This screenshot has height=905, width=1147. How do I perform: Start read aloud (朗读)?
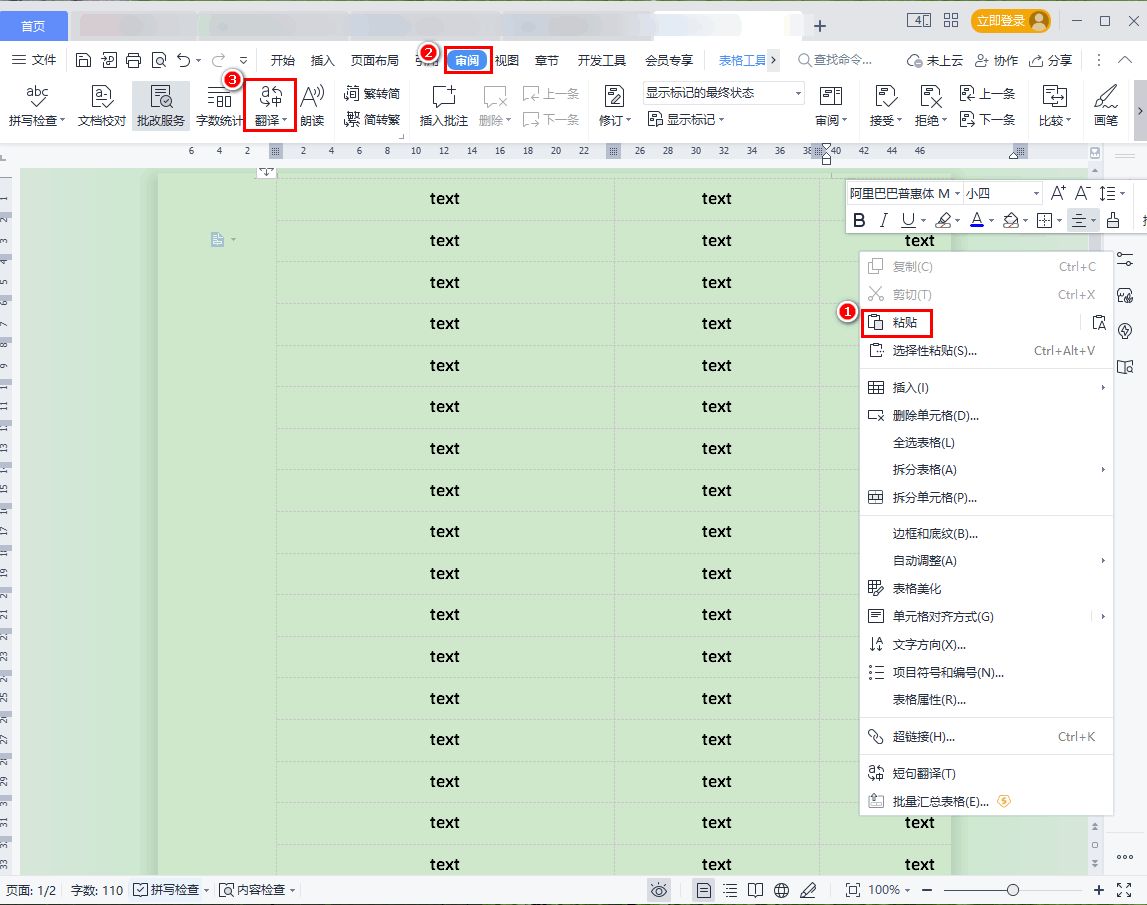[312, 106]
